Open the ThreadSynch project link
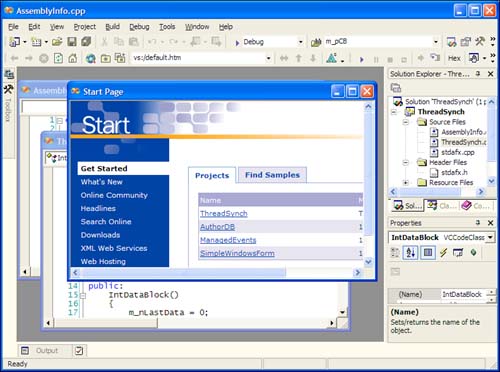This screenshot has height=372, width=500. point(224,213)
